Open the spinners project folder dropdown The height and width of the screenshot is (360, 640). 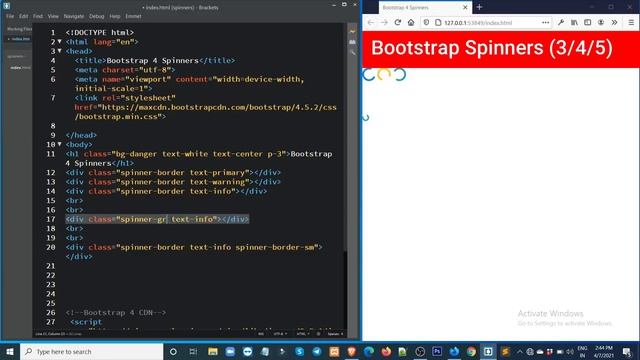point(16,56)
